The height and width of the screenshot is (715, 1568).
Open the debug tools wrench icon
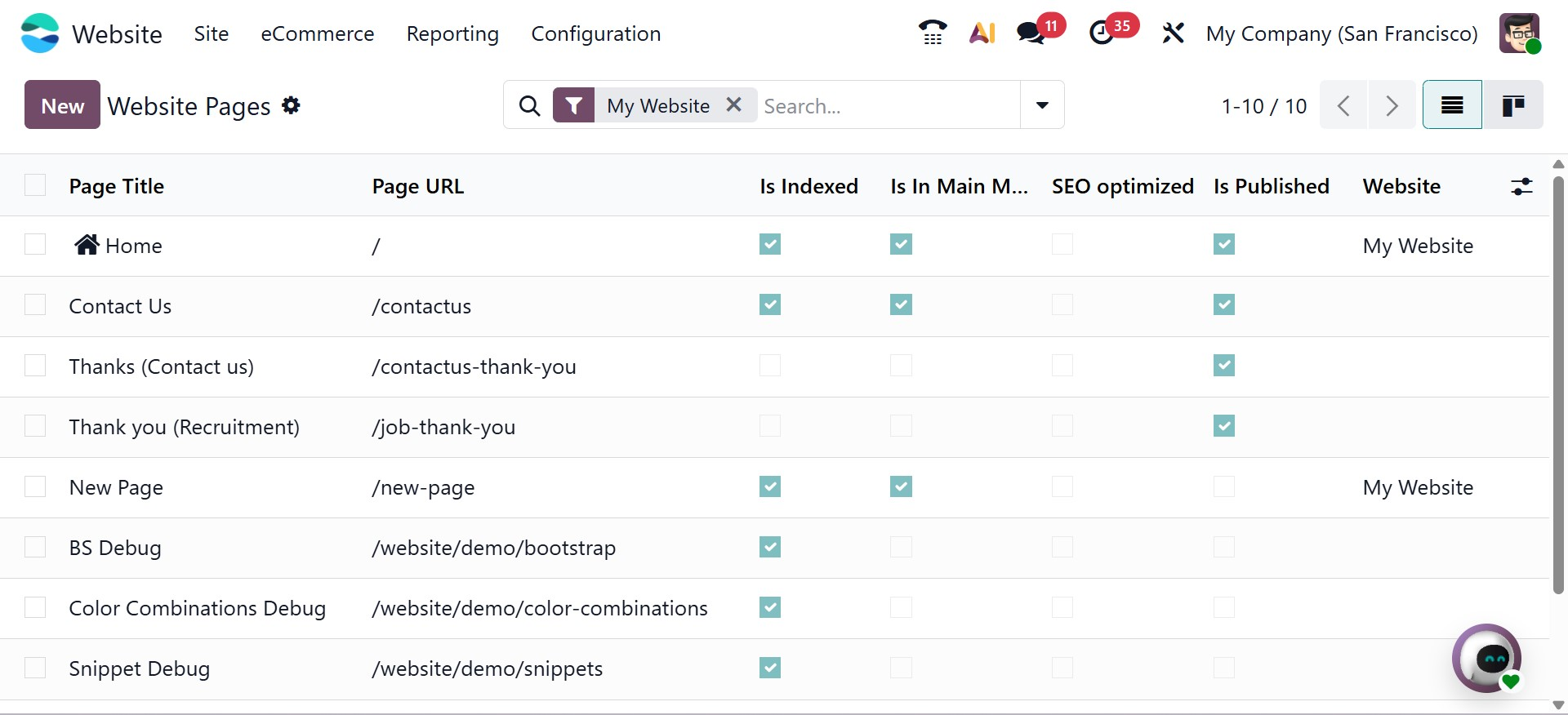coord(1173,33)
